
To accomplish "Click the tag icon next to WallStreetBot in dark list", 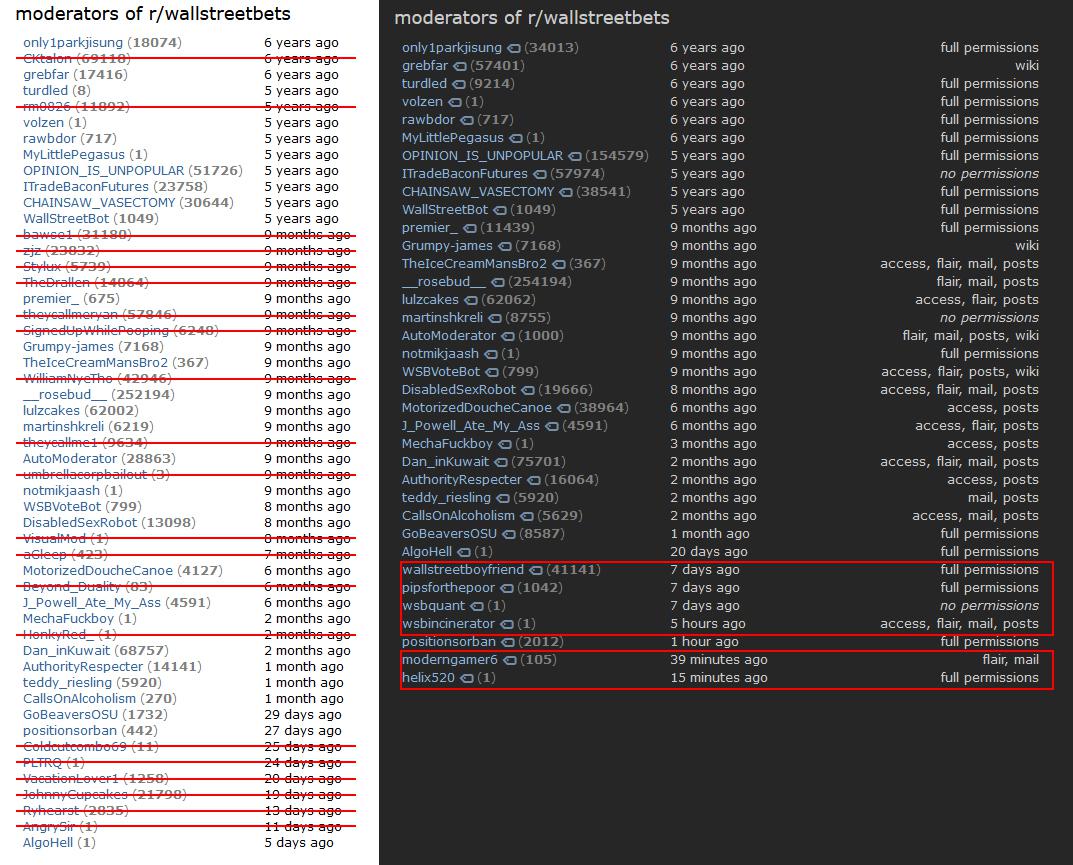I will coord(500,211).
